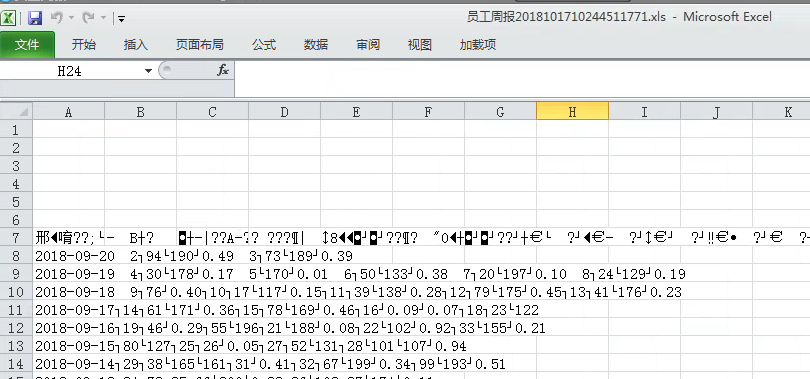Select row 9 header
The width and height of the screenshot is (810, 379).
tap(16, 274)
